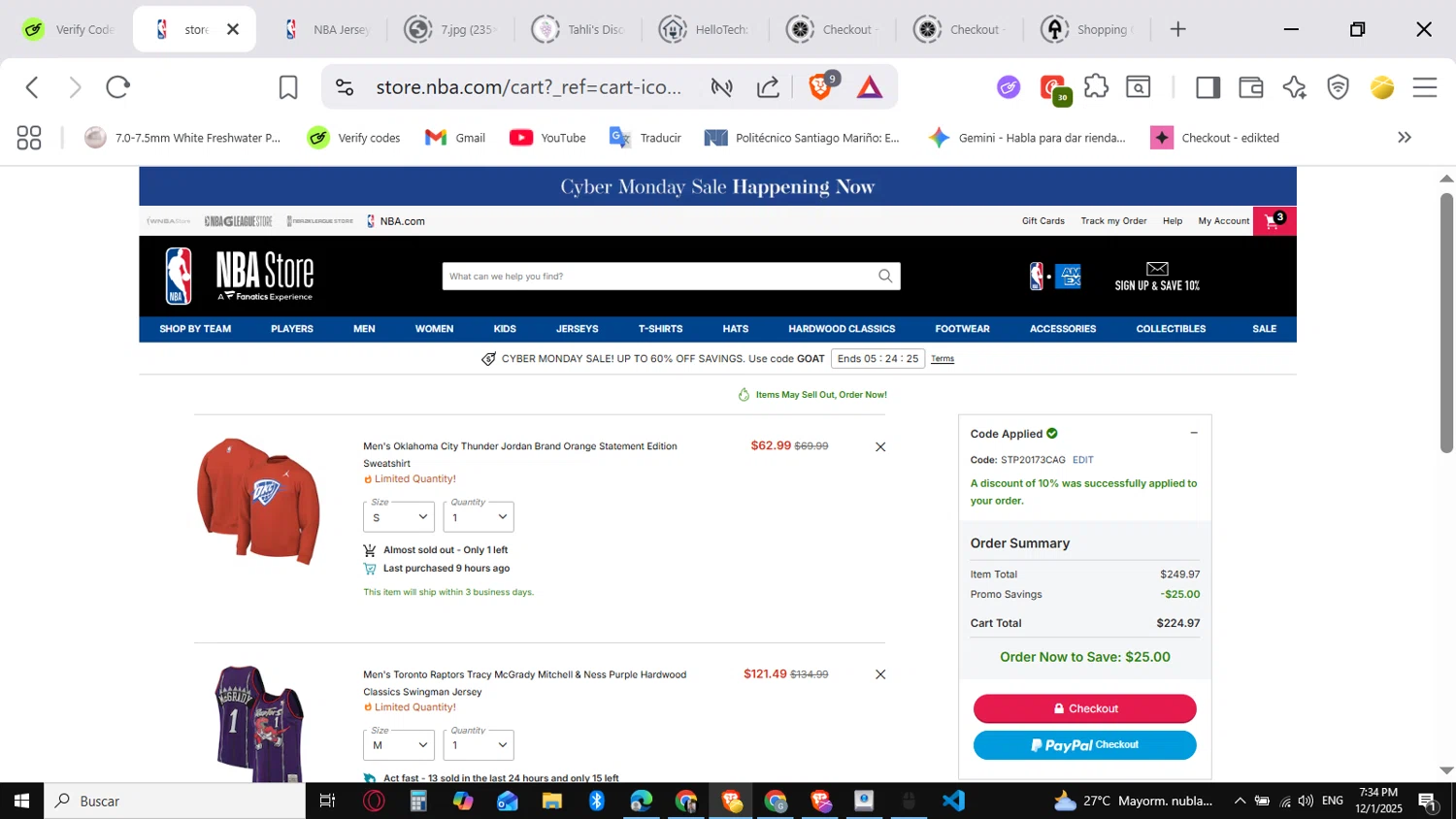Open File Explorer from taskbar

[551, 801]
